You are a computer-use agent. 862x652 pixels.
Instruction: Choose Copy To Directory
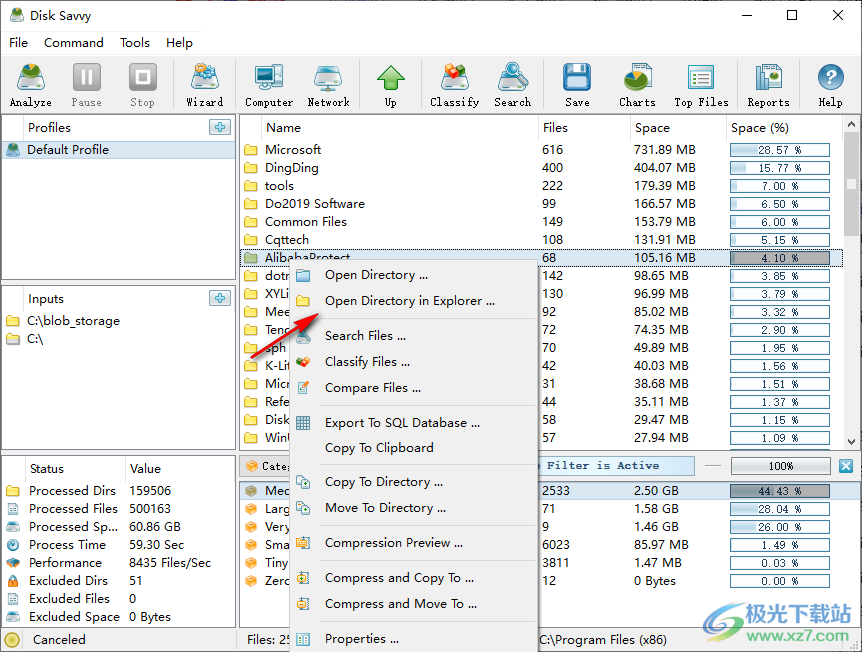click(x=413, y=482)
